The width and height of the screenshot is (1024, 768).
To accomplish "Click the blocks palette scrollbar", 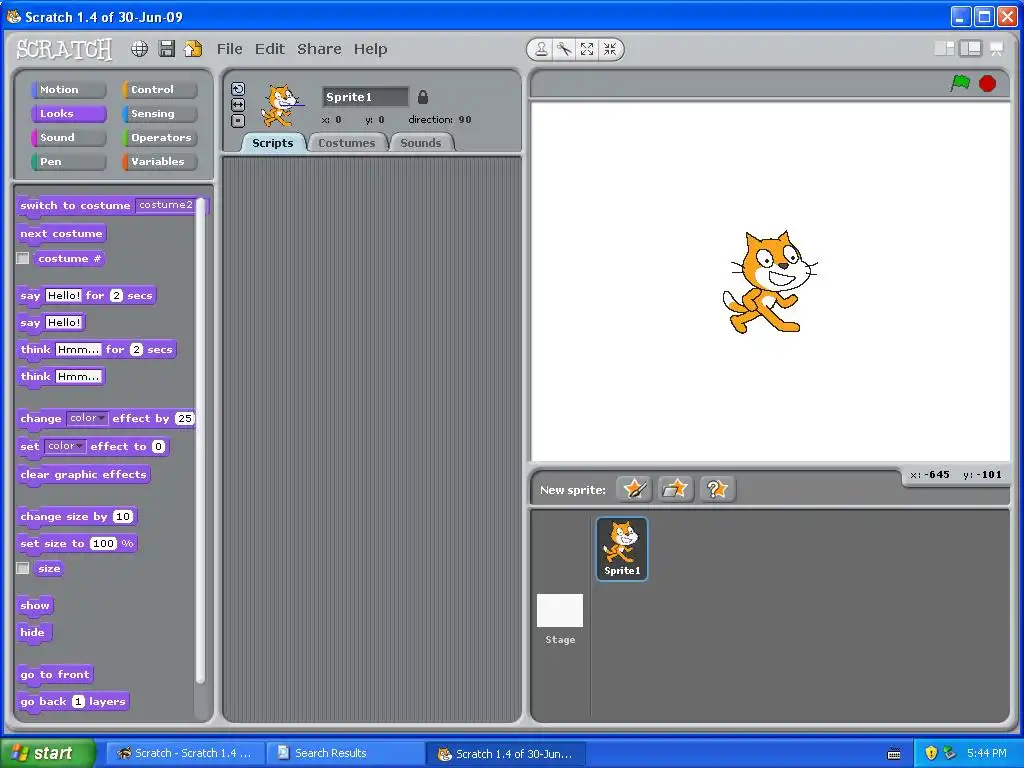I will click(200, 439).
